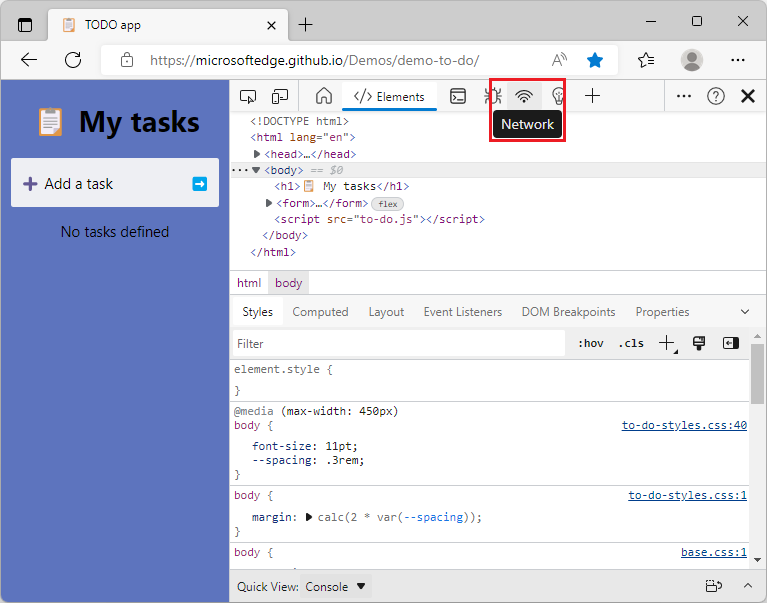
Task: Open the Favorites list icon
Action: [x=646, y=60]
